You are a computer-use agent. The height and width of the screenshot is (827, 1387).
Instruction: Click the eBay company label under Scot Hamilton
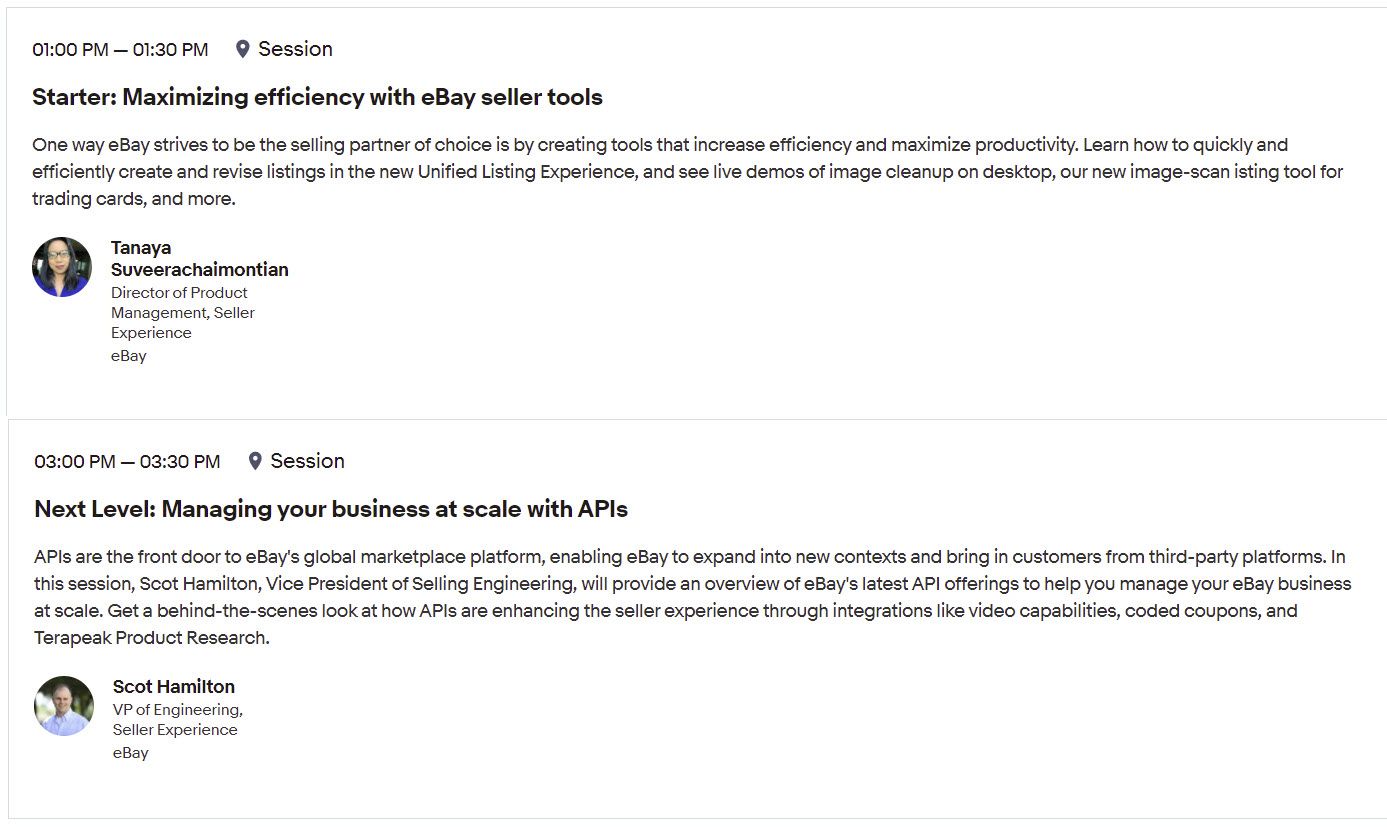[131, 752]
